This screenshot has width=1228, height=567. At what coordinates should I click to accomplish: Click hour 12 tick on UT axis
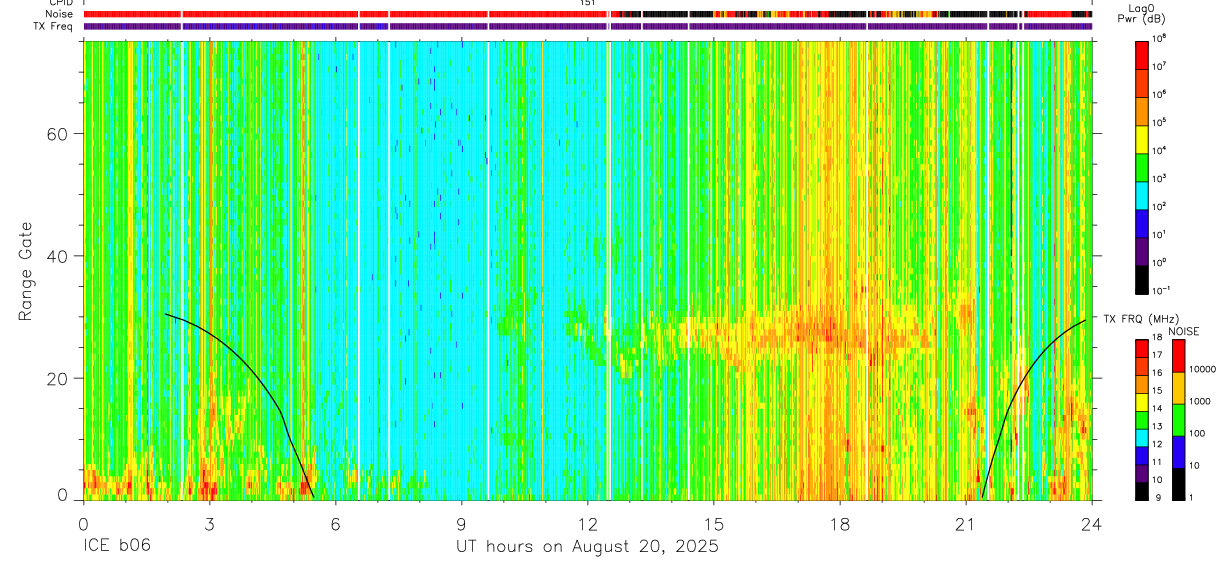[x=588, y=523]
